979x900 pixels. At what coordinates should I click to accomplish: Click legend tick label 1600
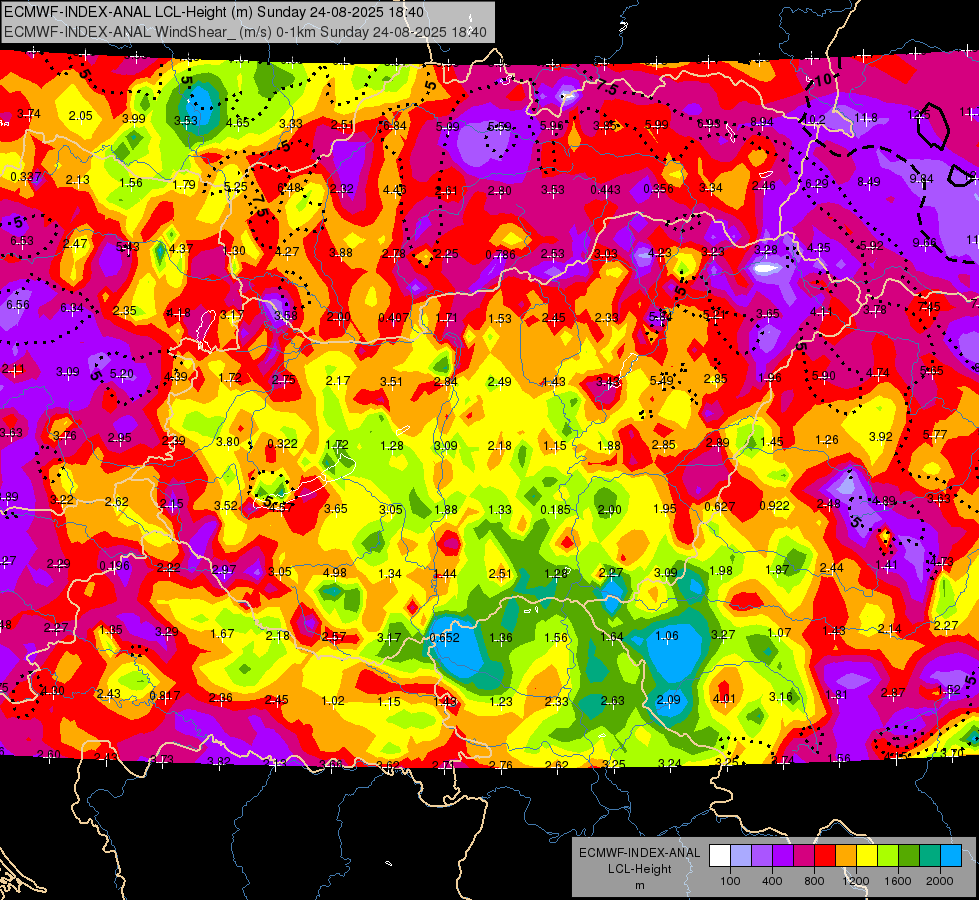coord(898,881)
